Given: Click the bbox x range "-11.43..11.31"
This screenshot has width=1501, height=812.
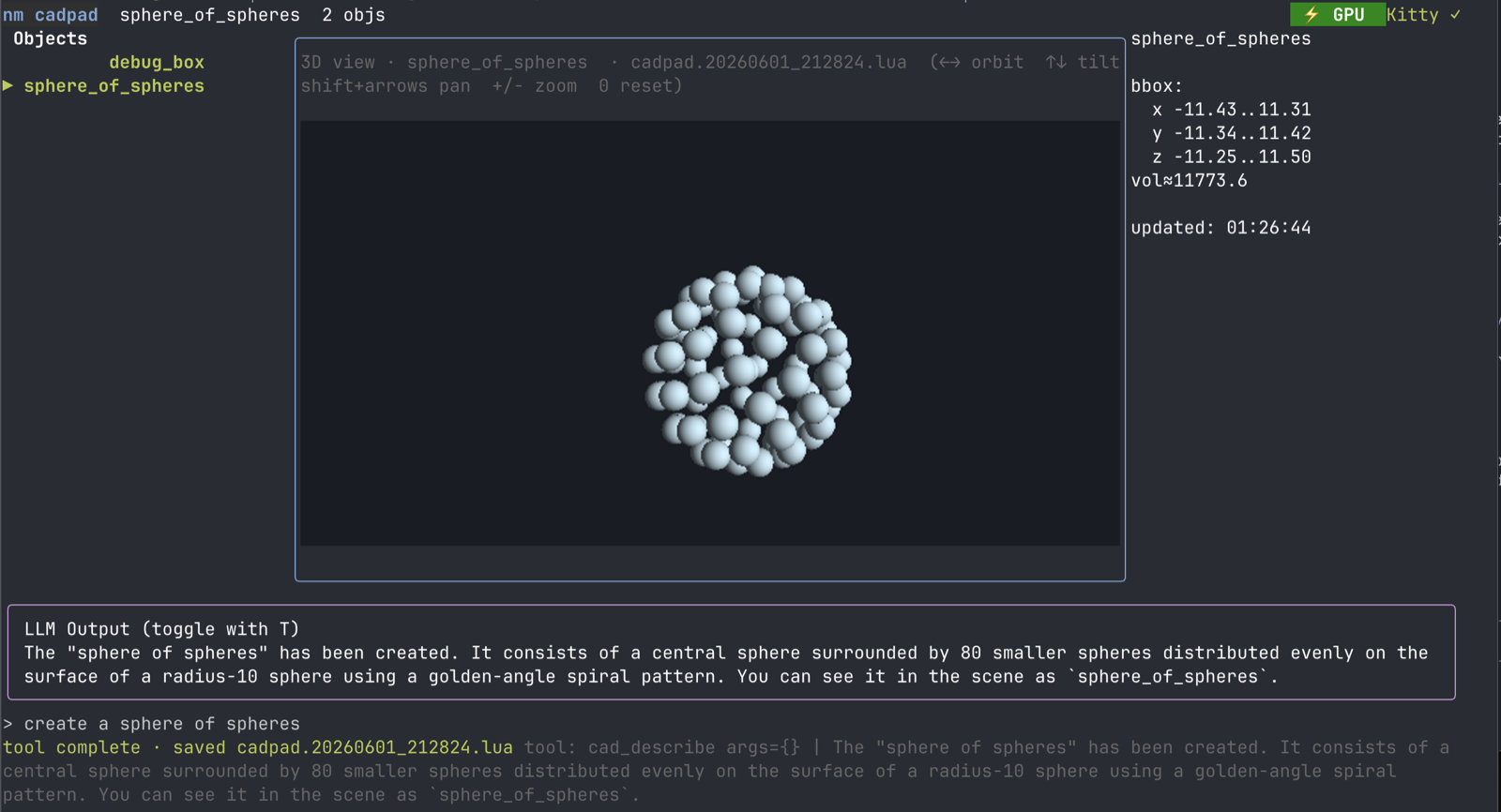Looking at the screenshot, I should pyautogui.click(x=1242, y=110).
